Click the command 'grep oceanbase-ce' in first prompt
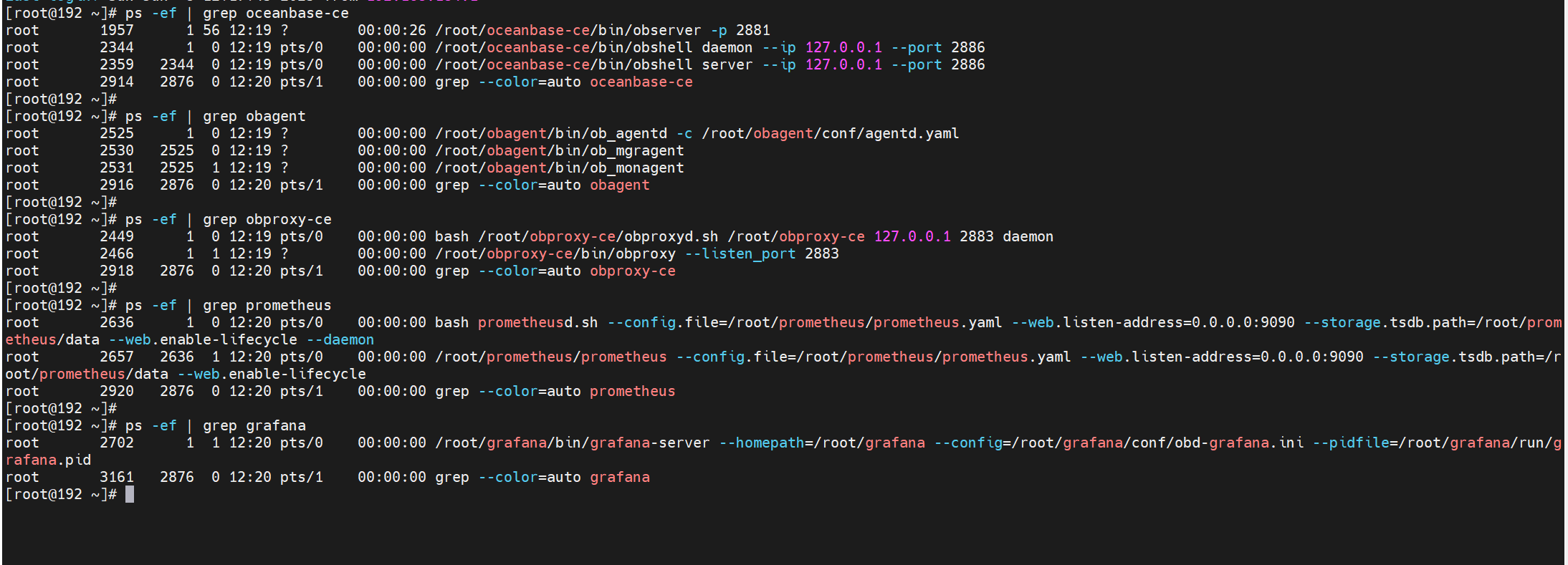The image size is (1568, 565). coord(276,13)
